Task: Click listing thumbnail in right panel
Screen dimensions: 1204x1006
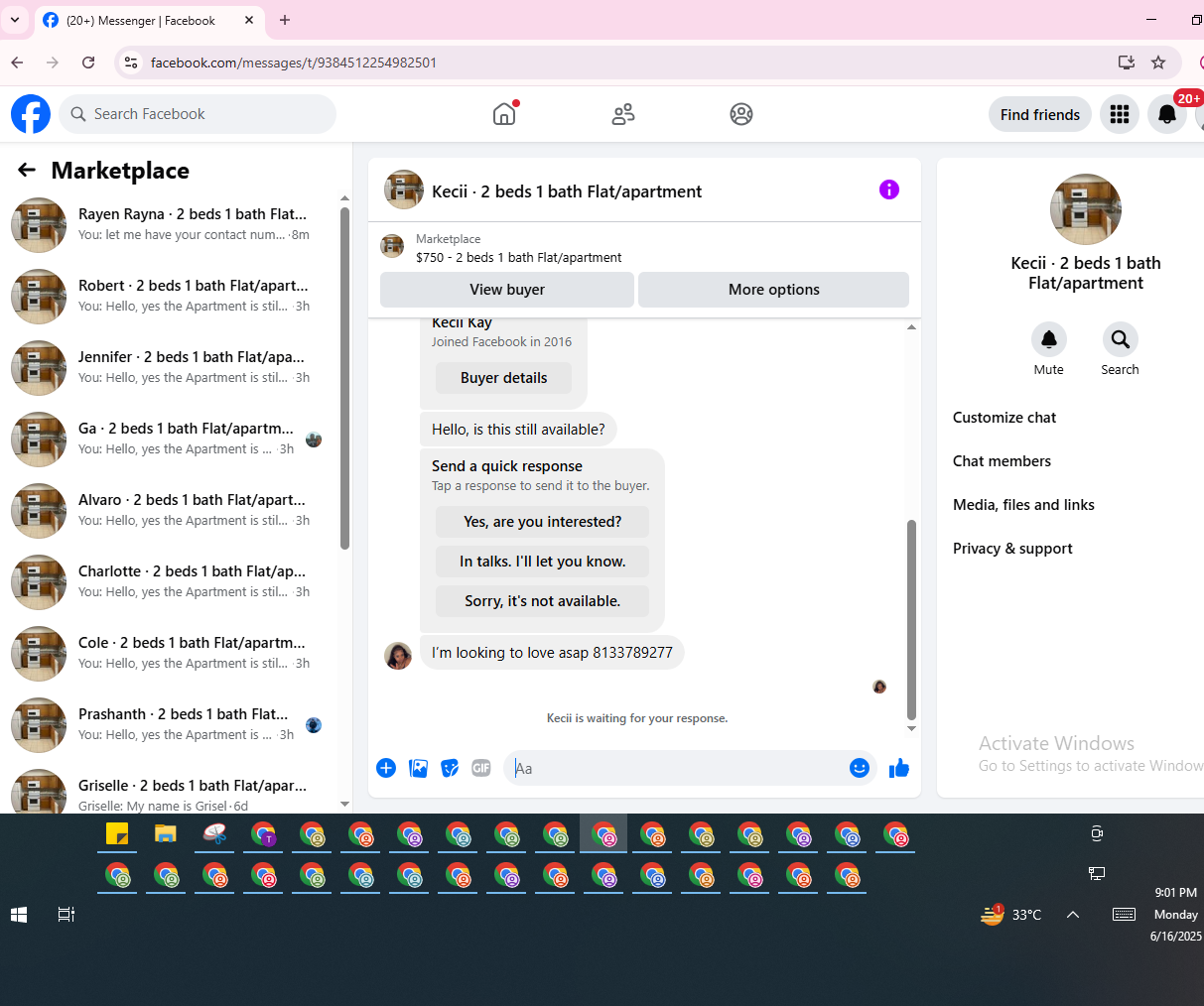Action: [1086, 209]
